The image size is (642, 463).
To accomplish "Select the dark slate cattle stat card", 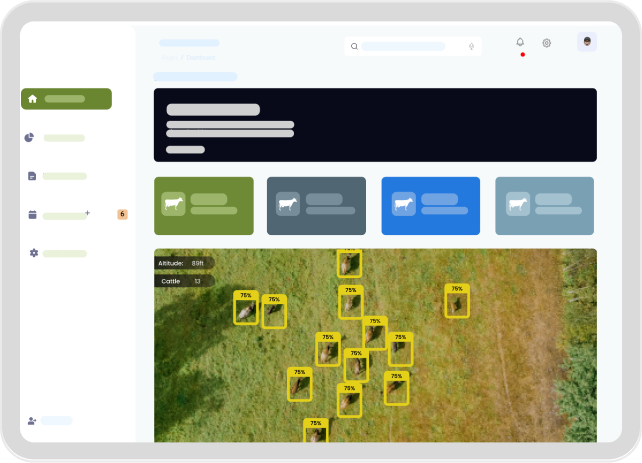I will 316,206.
